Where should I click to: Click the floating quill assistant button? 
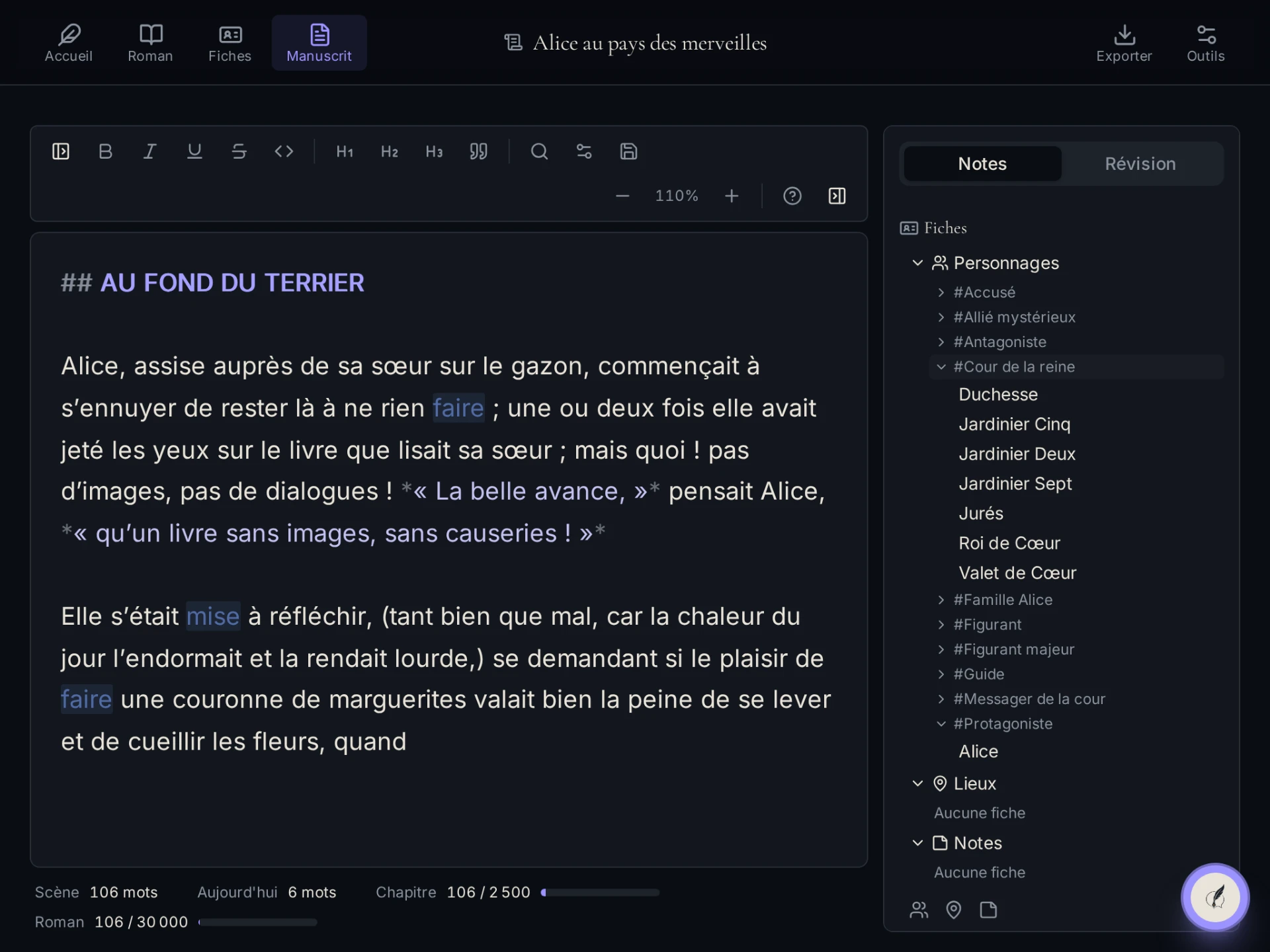click(1215, 897)
